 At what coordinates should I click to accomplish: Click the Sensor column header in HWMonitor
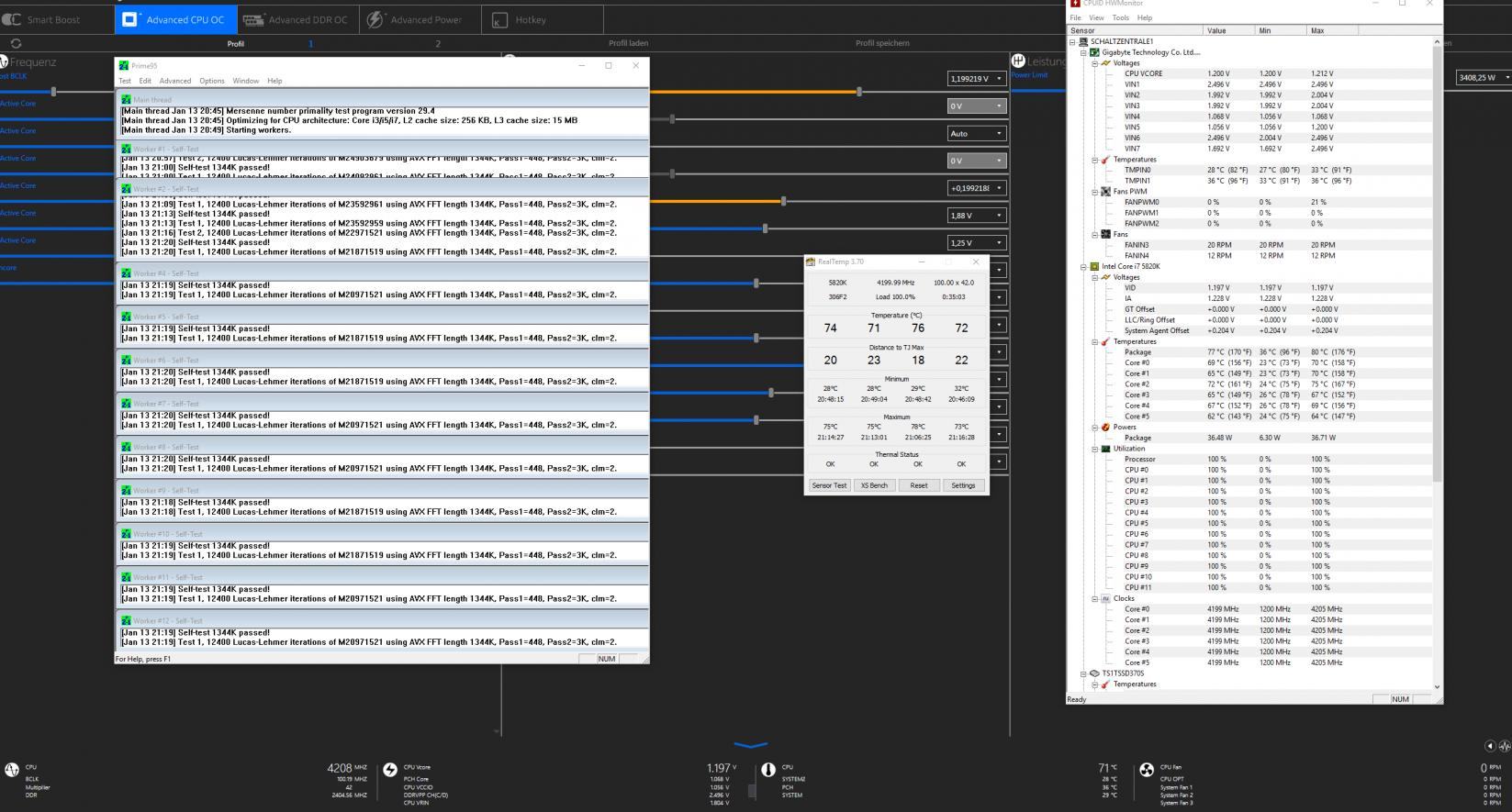click(x=1135, y=30)
